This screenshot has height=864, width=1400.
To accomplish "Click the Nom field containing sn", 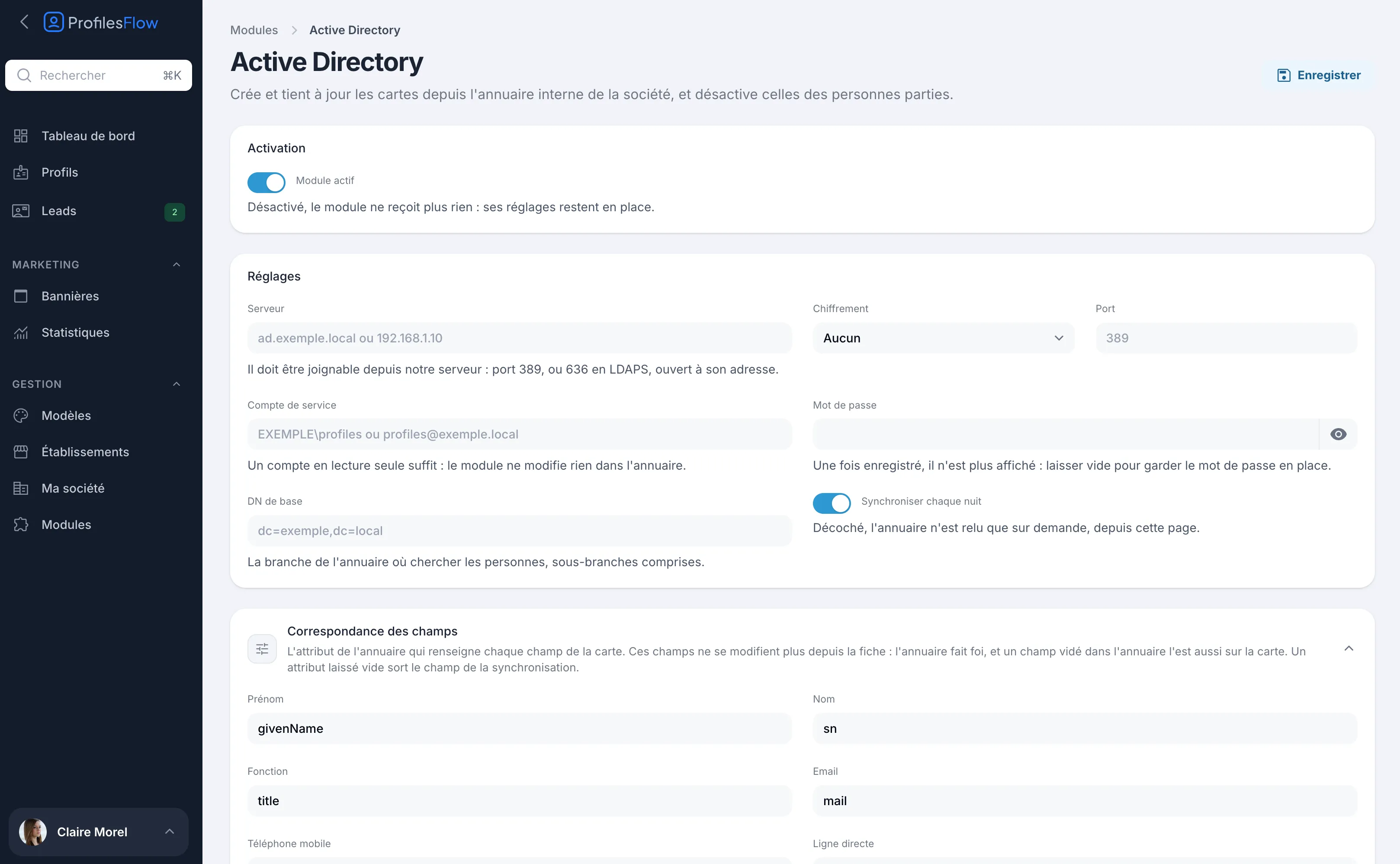I will click(x=1085, y=729).
